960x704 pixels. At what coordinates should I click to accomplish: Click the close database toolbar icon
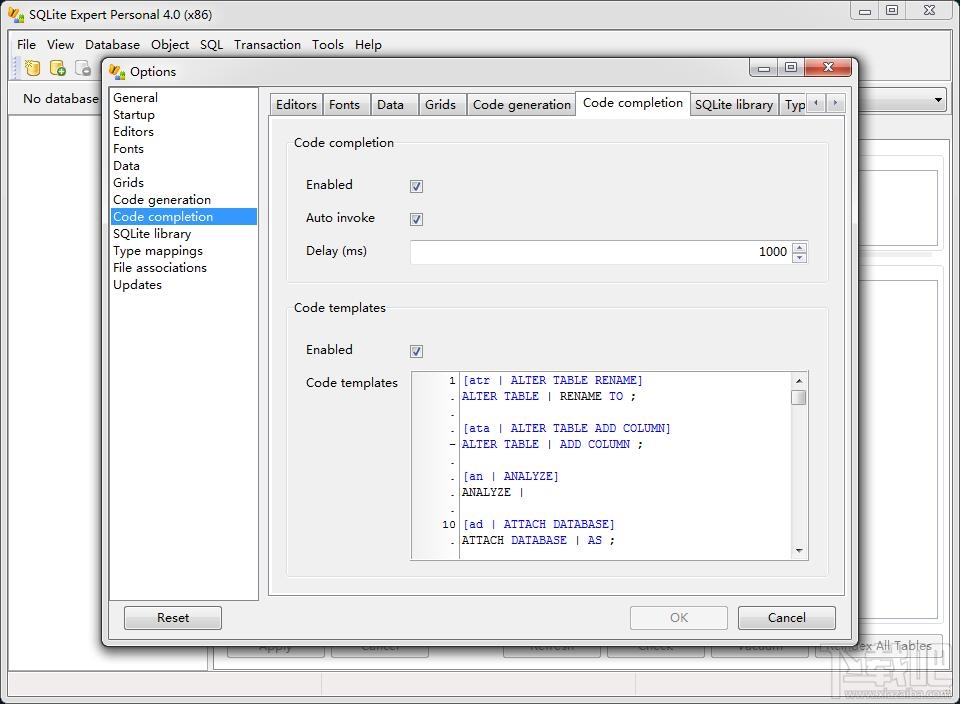point(82,67)
